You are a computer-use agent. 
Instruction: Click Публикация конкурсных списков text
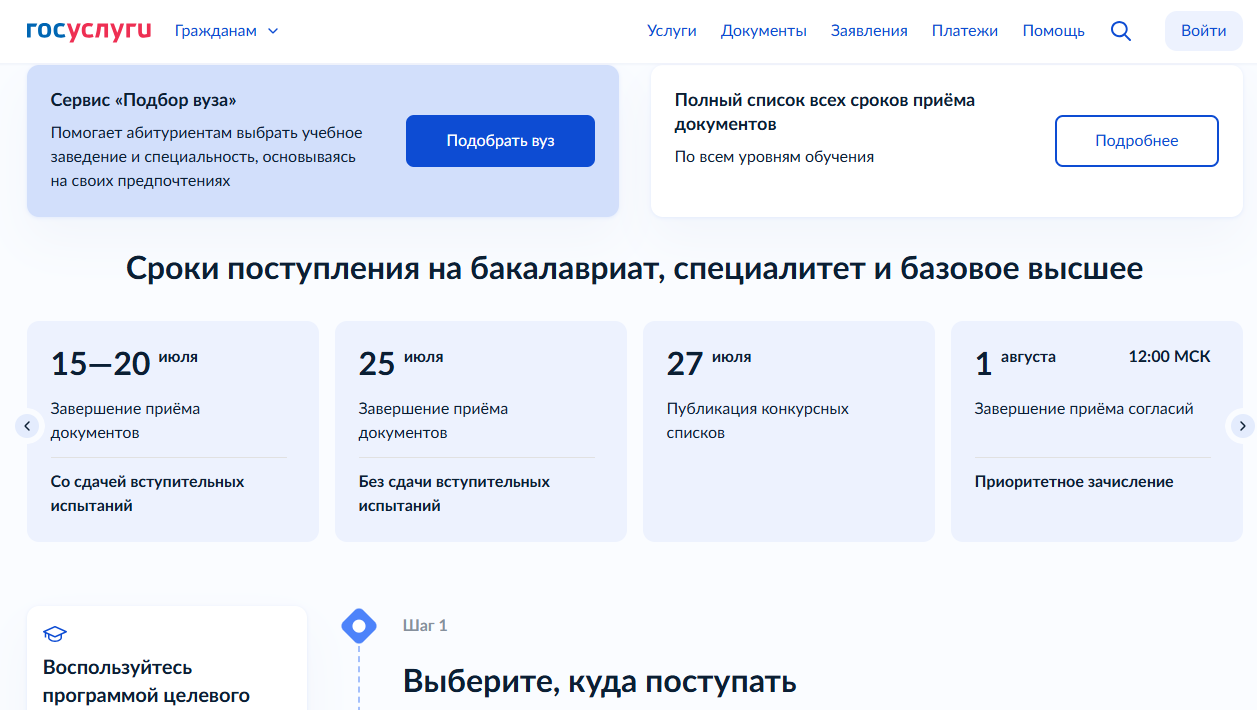pos(758,421)
